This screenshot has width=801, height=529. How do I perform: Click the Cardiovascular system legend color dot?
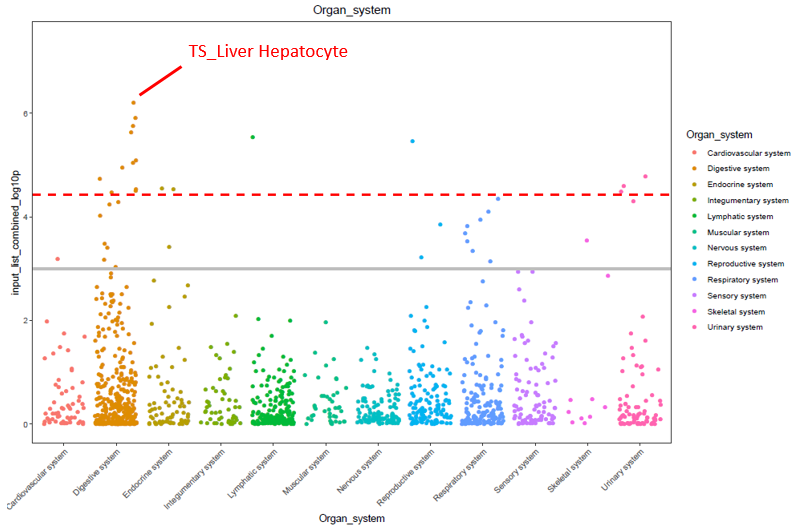click(695, 153)
